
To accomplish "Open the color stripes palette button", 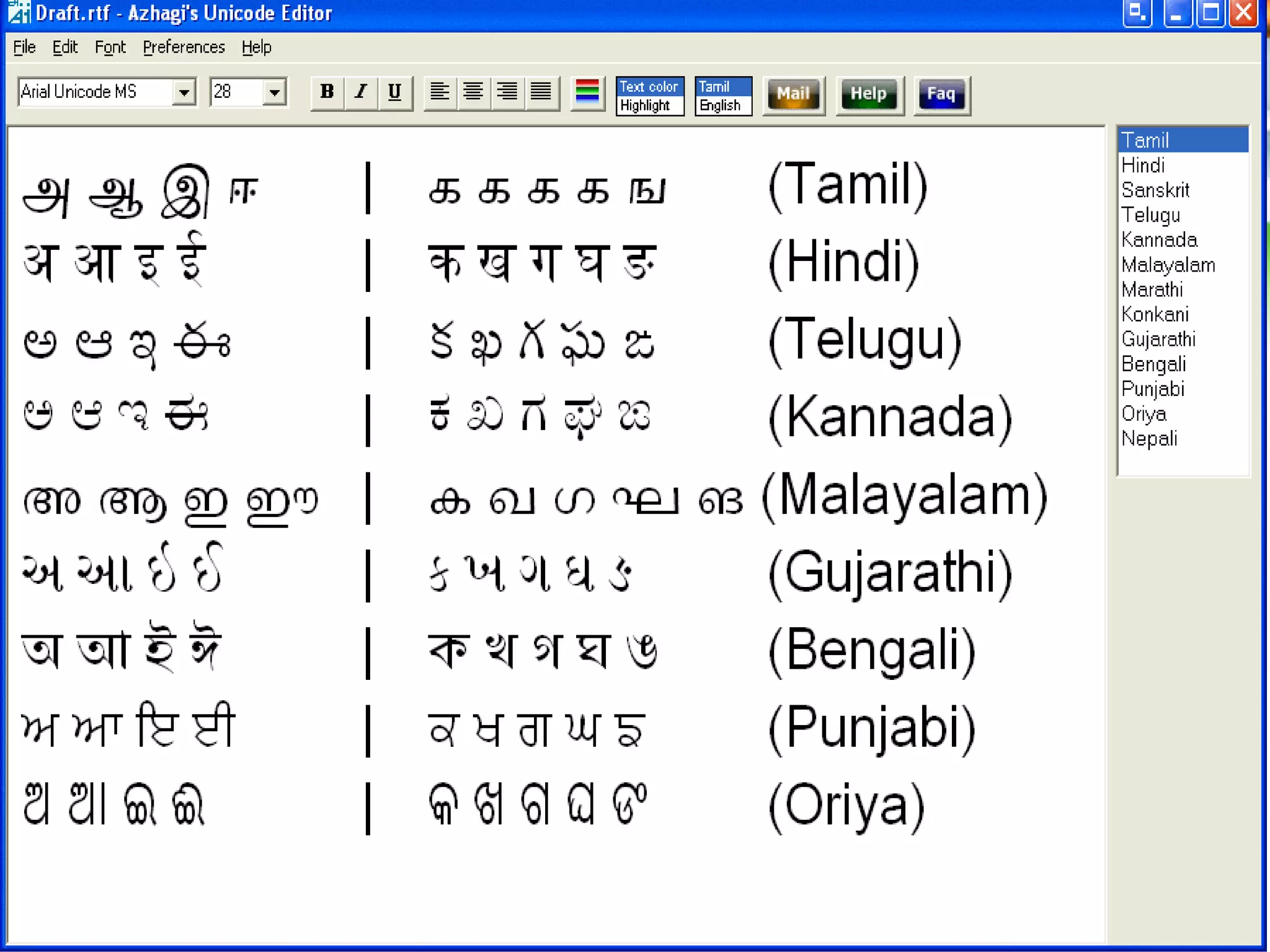I will [x=587, y=92].
